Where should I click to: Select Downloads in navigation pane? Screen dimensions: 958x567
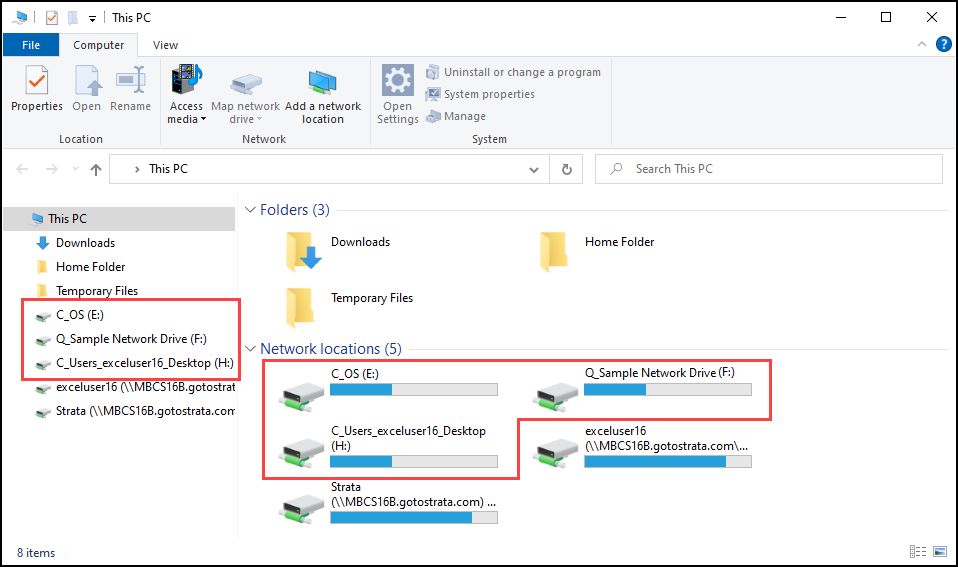(85, 243)
